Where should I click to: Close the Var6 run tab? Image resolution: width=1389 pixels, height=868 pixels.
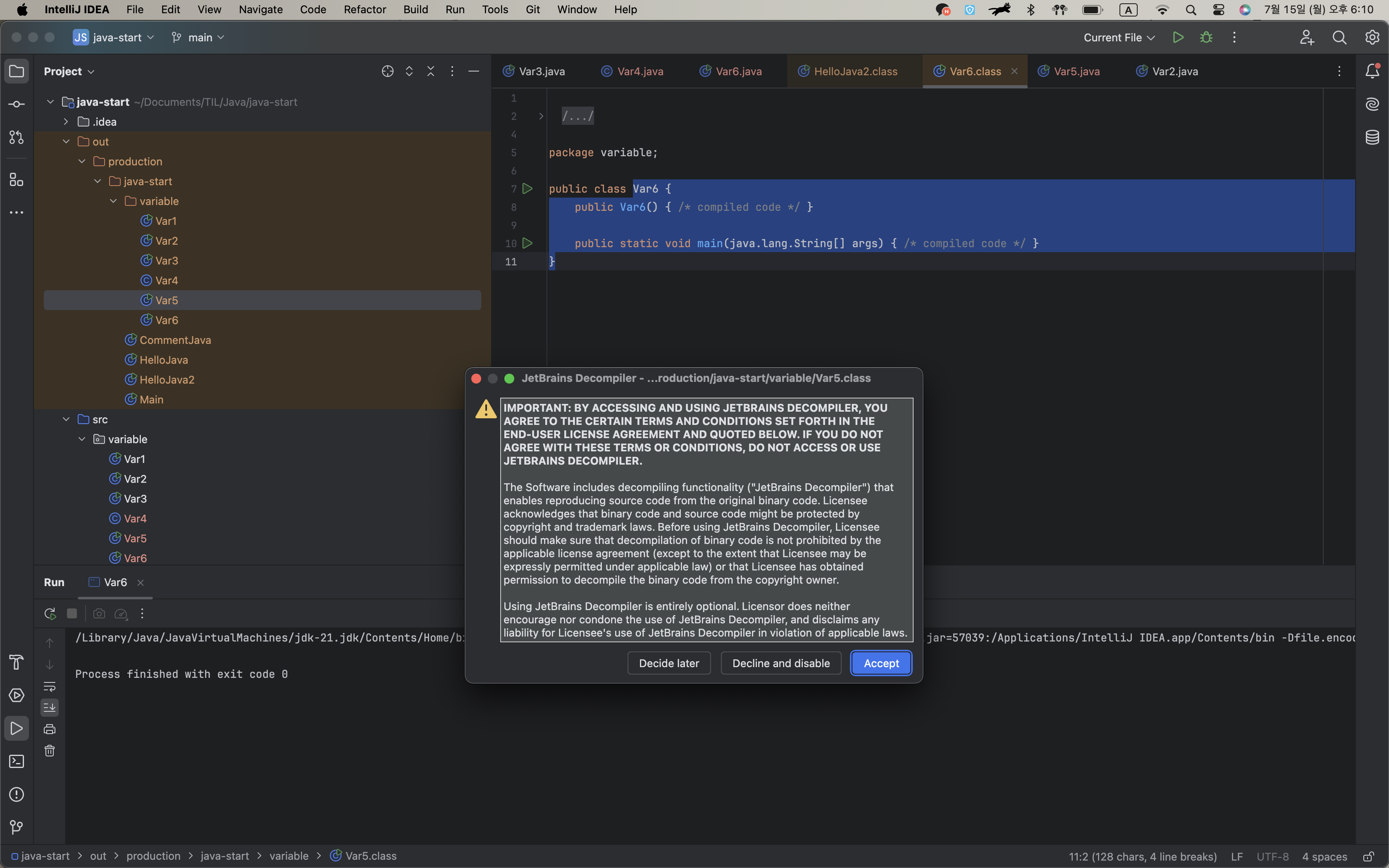click(x=141, y=583)
